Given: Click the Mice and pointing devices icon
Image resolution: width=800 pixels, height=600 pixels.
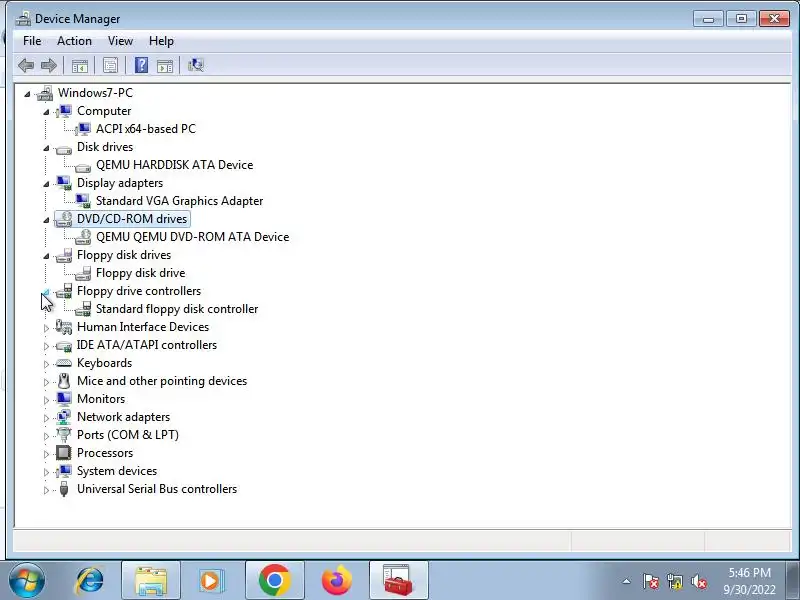Looking at the screenshot, I should tap(64, 381).
